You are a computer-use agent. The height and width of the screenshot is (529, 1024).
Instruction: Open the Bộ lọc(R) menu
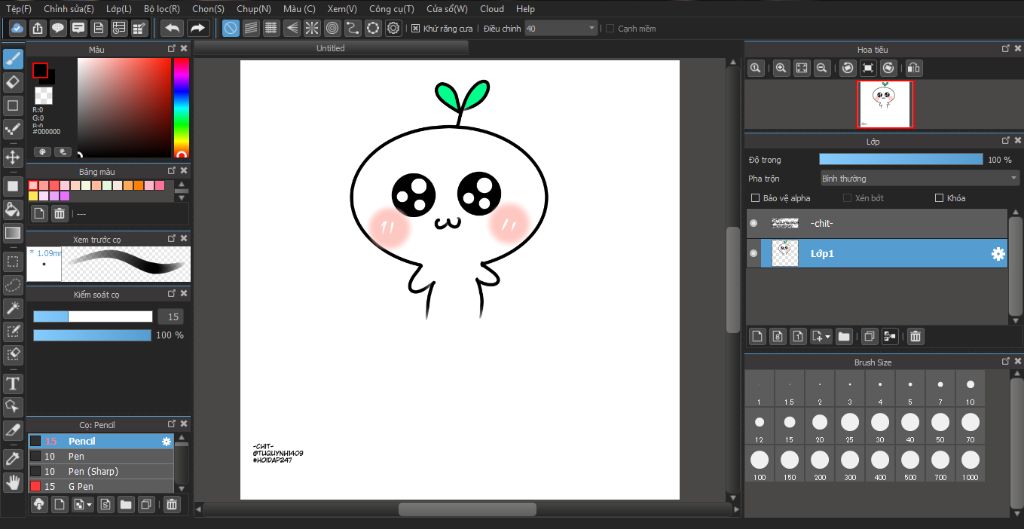coord(161,8)
